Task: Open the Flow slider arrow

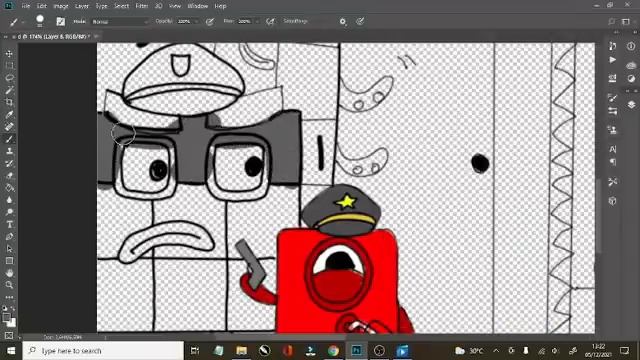Action: [x=257, y=22]
